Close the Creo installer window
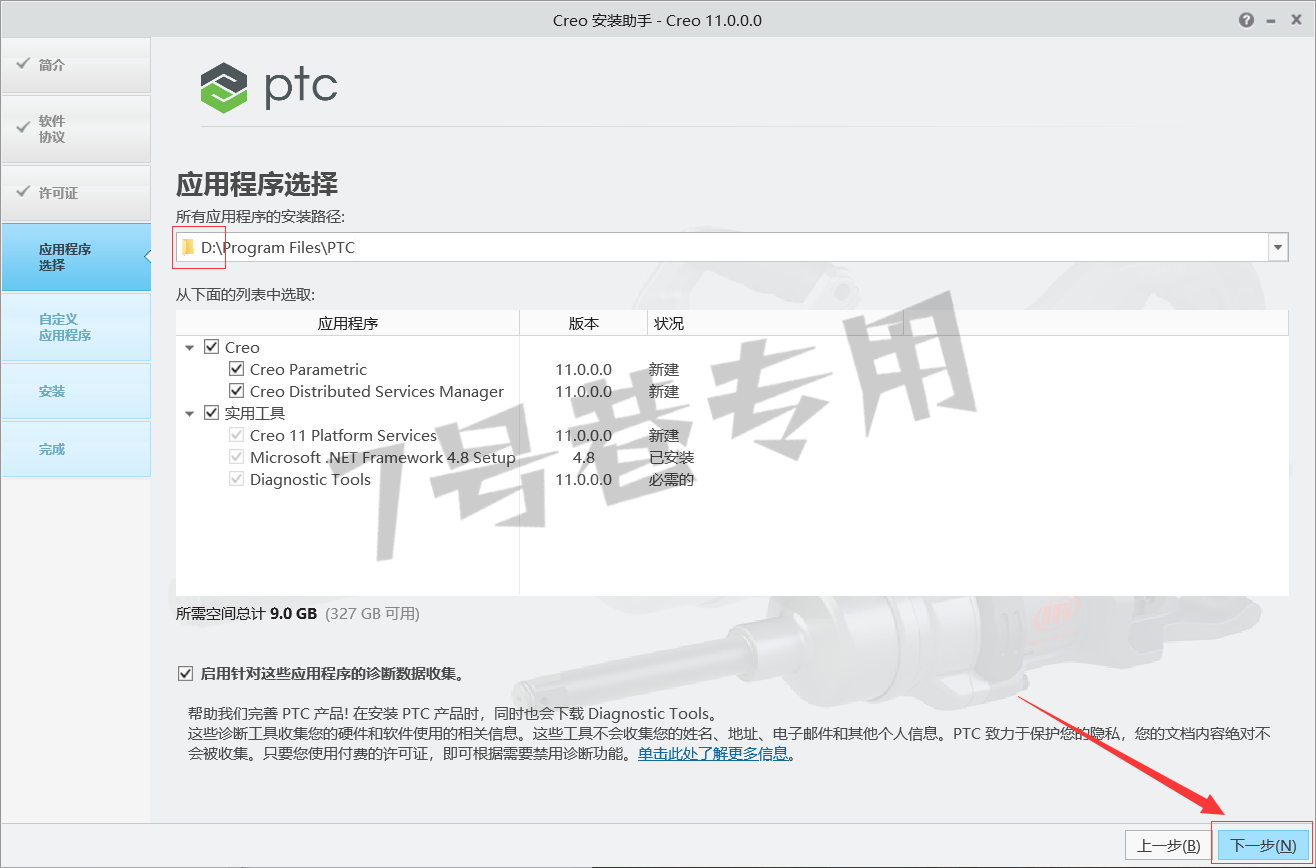 1295,20
